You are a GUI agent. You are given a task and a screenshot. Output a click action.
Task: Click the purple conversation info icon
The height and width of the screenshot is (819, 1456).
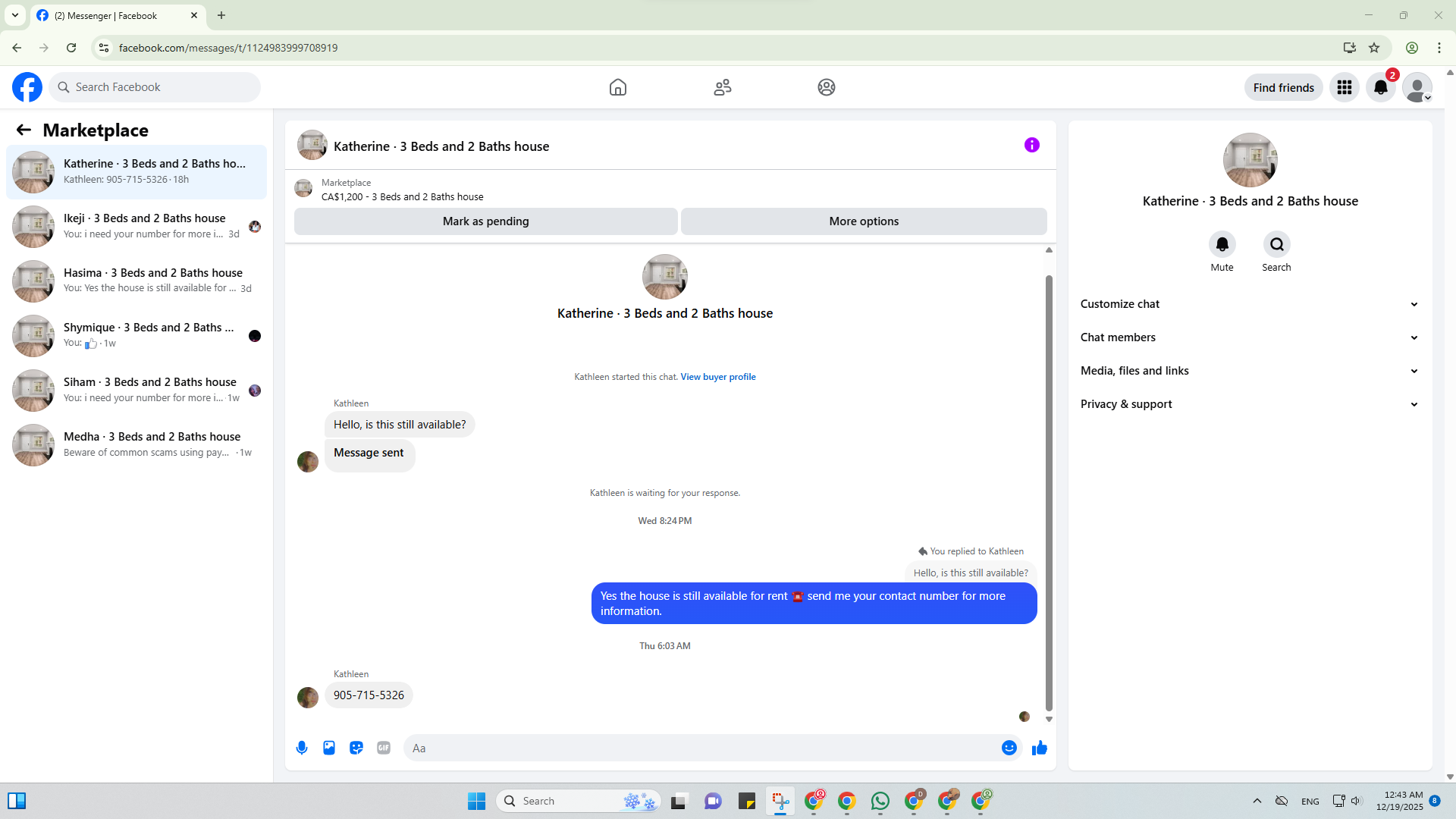pyautogui.click(x=1031, y=145)
